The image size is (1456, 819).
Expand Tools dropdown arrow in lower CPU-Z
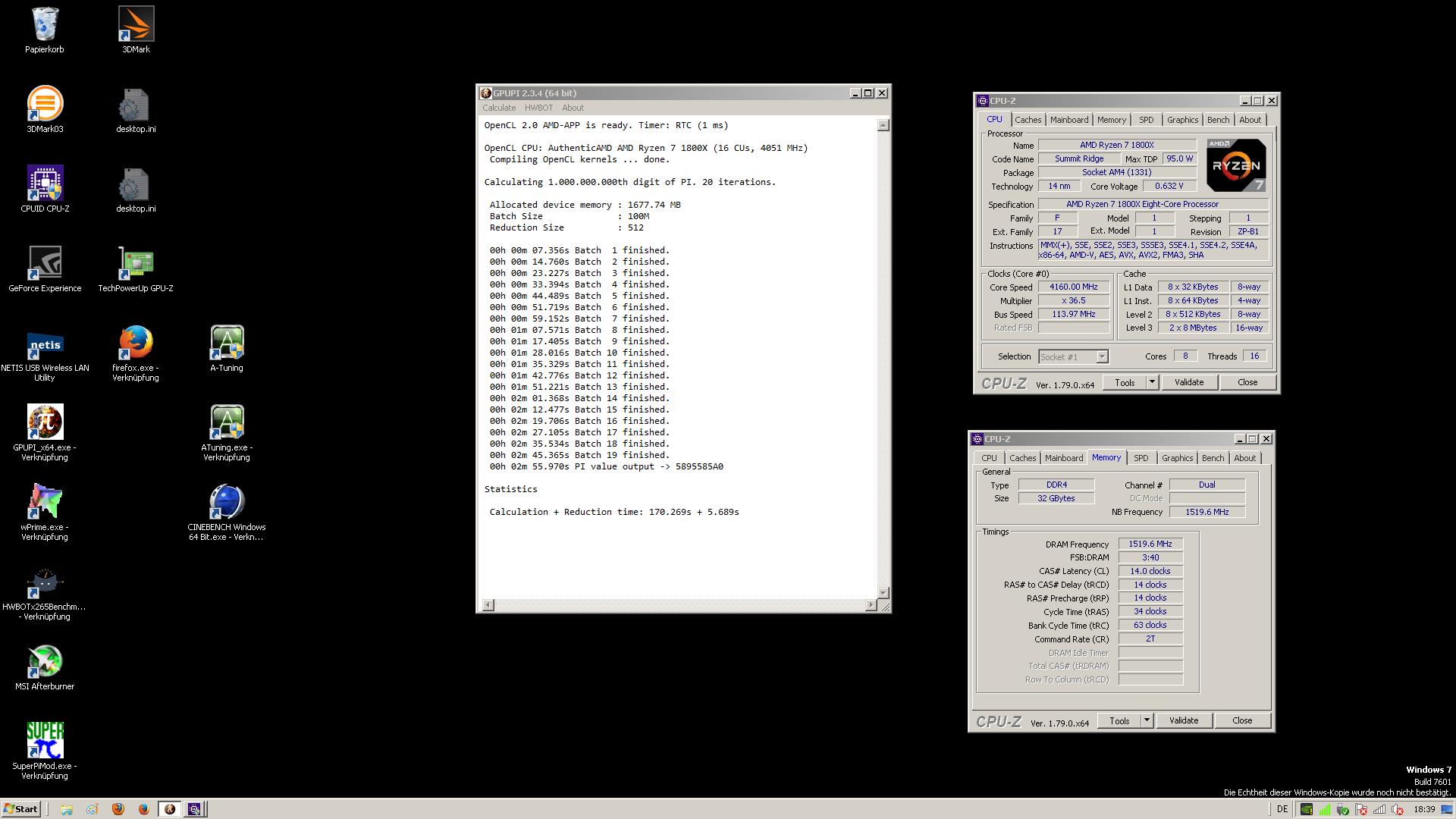1147,720
